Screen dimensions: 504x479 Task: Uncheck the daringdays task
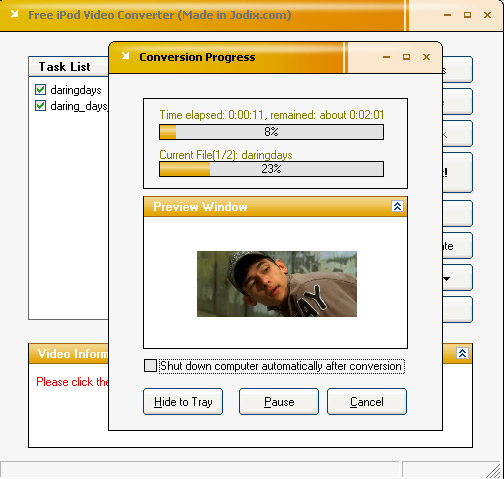tap(40, 90)
